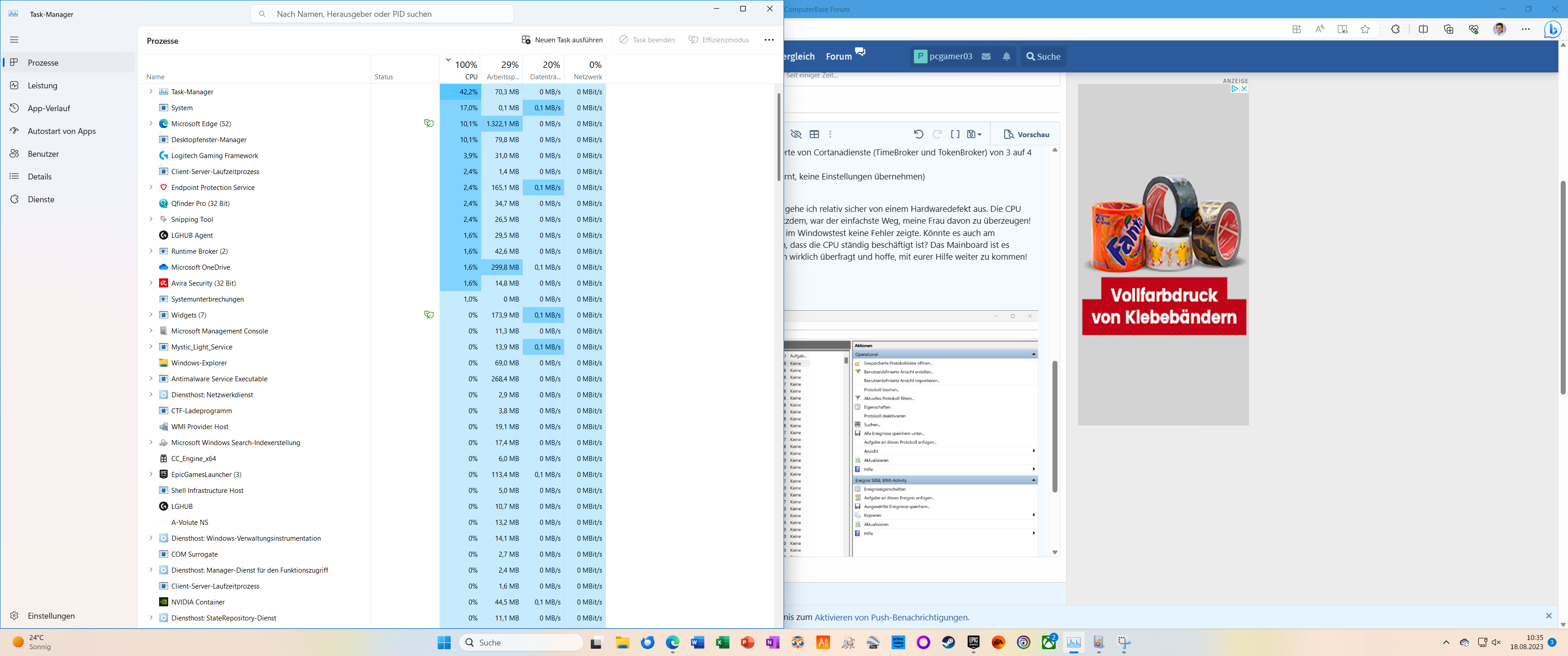
Task: Click the Task-Manager search field
Action: (382, 14)
